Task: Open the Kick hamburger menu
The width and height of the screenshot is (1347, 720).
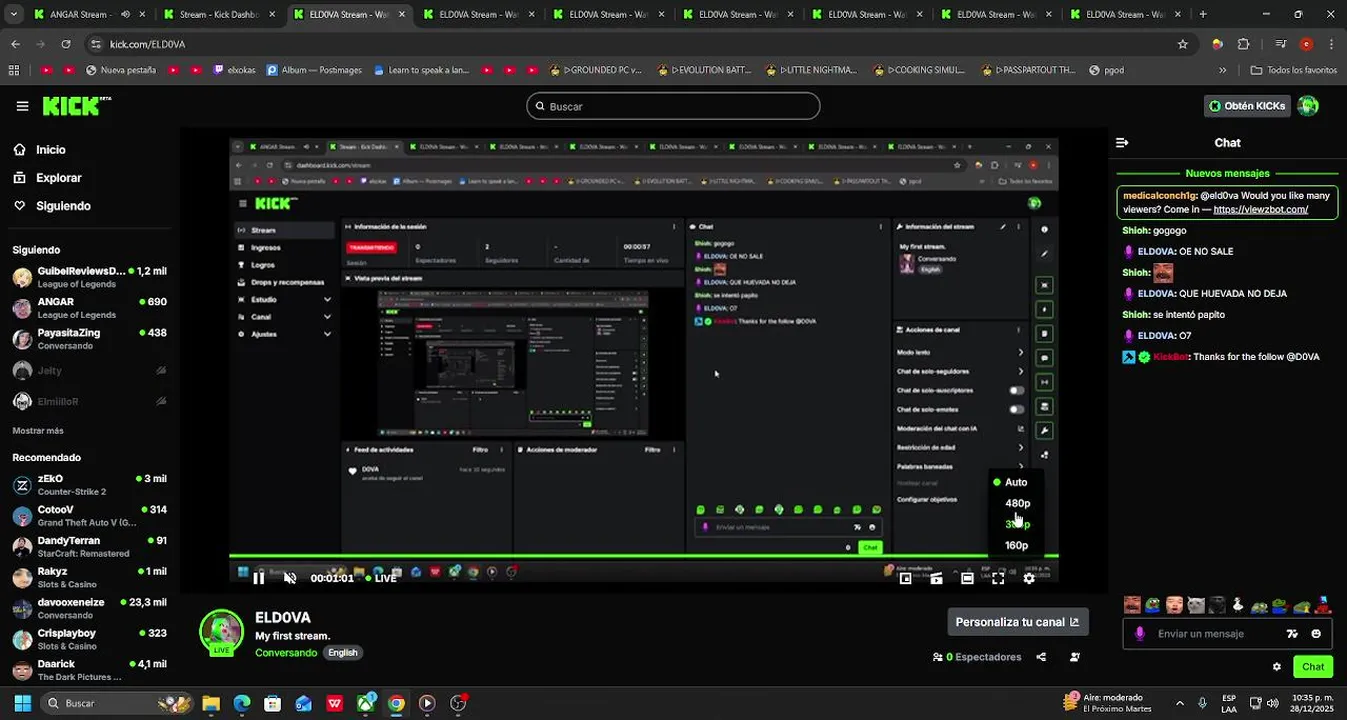Action: [22, 106]
